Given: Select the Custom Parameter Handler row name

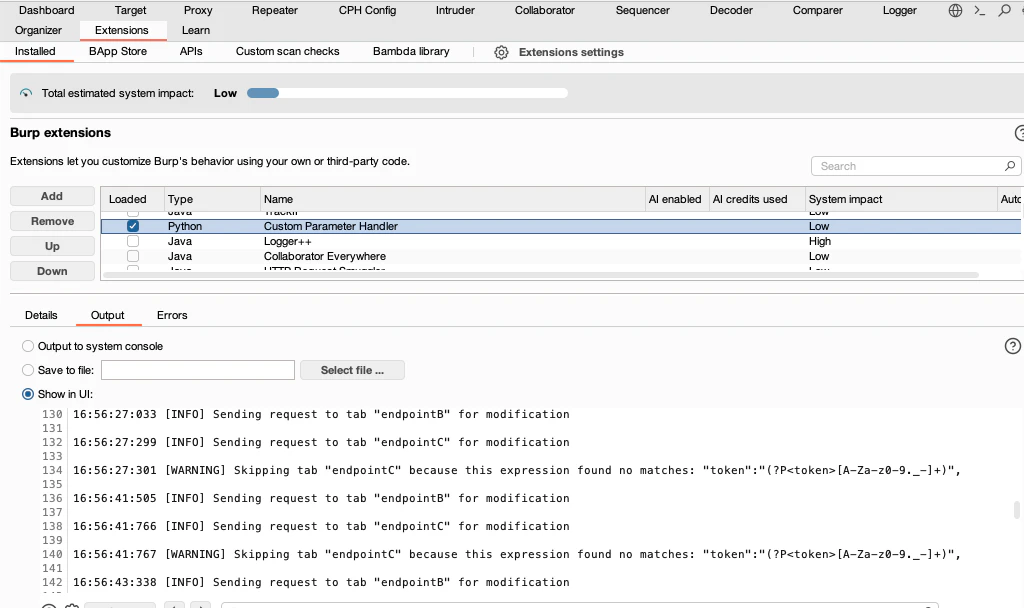Looking at the screenshot, I should (330, 226).
